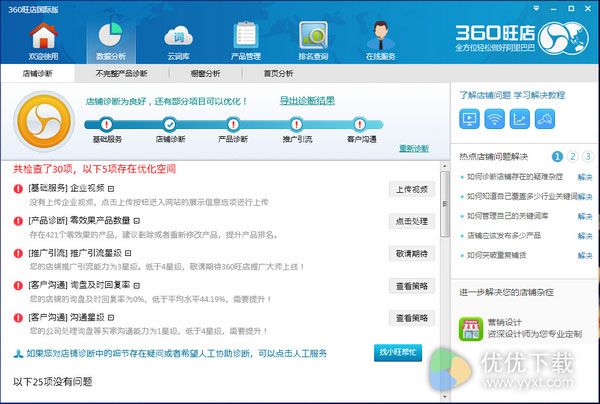Click 查看策略 for 询盘及时回复率
Viewport: 600px width, 404px height.
(x=412, y=286)
